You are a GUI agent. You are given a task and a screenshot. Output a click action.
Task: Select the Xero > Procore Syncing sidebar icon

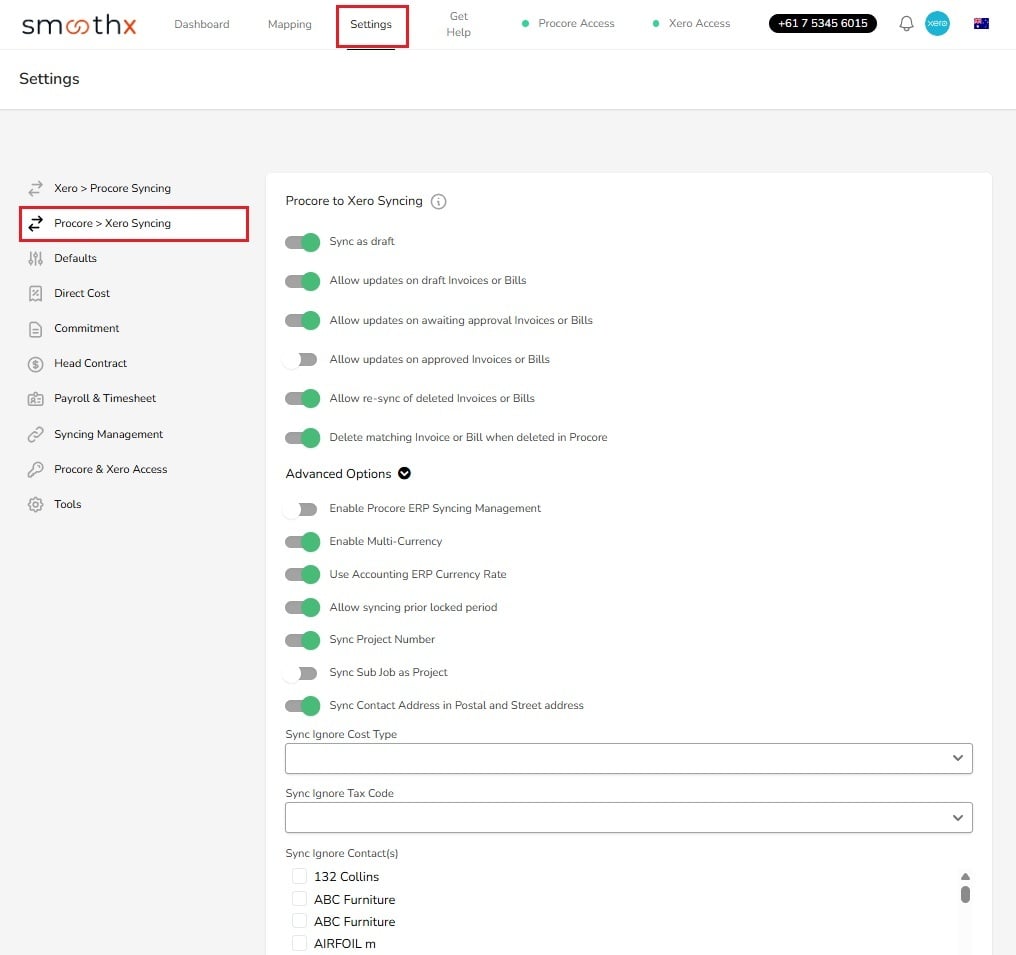point(38,188)
